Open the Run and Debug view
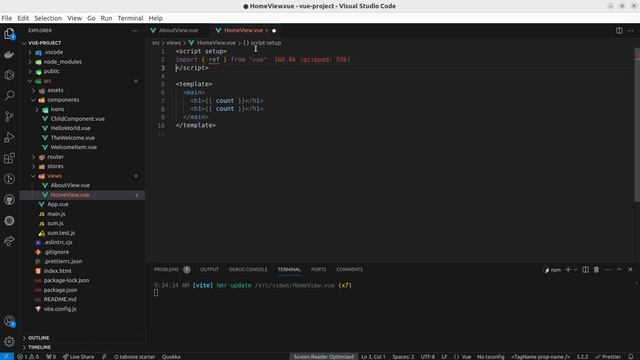The image size is (640, 360). pos(9,137)
